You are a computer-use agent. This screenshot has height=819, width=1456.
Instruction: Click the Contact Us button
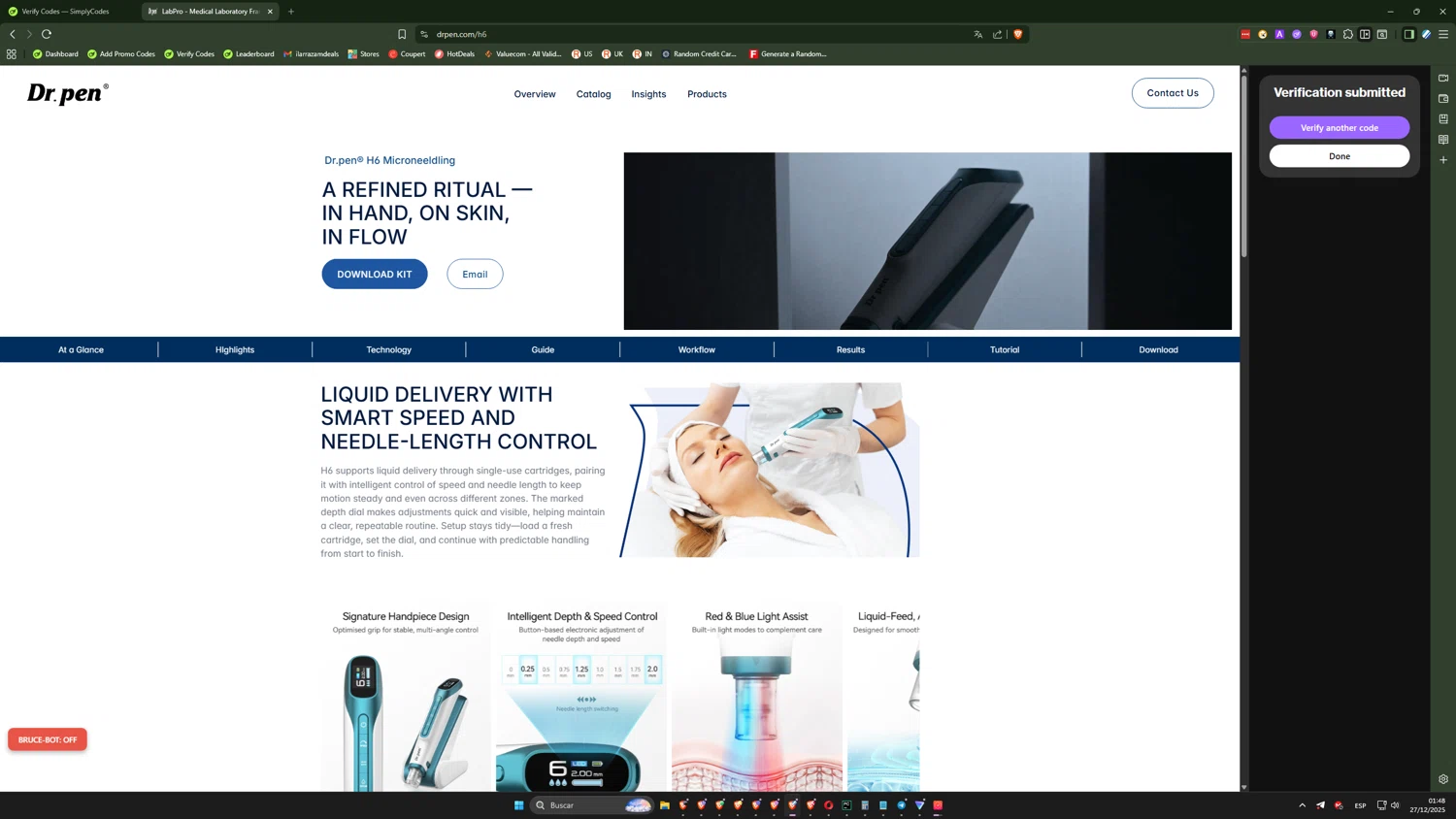click(x=1173, y=93)
